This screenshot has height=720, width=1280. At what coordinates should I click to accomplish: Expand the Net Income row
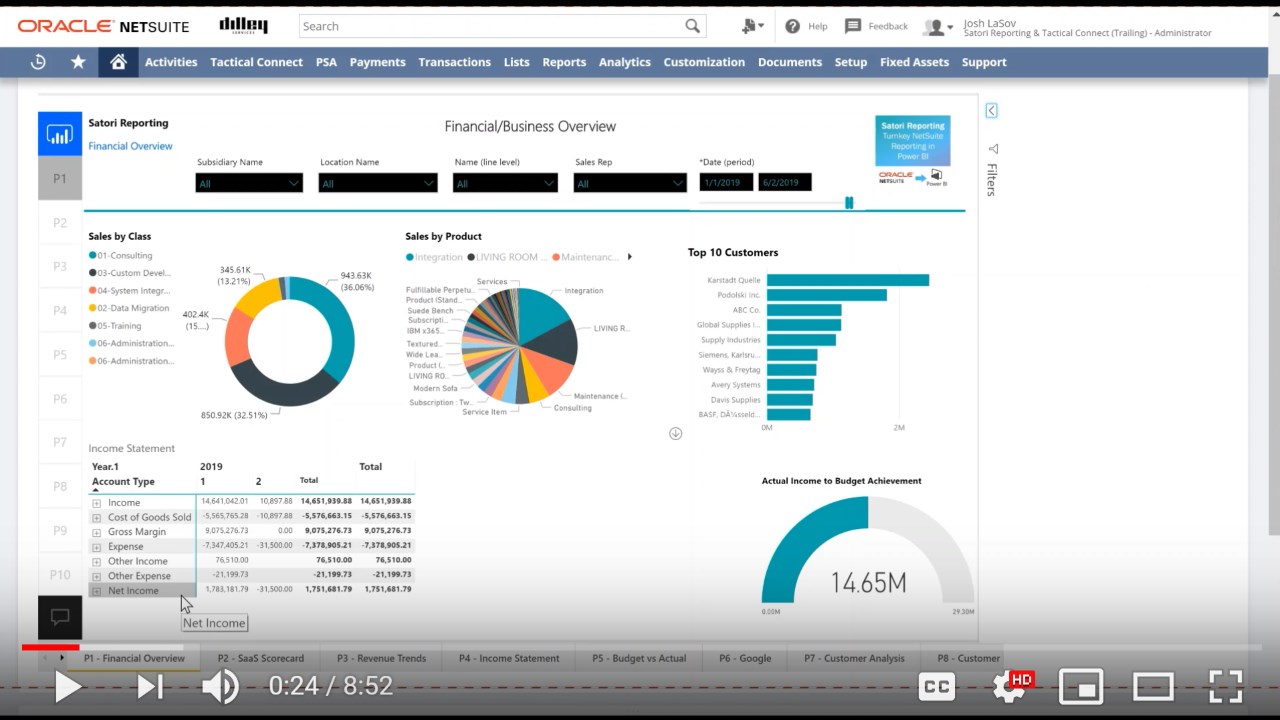(97, 591)
